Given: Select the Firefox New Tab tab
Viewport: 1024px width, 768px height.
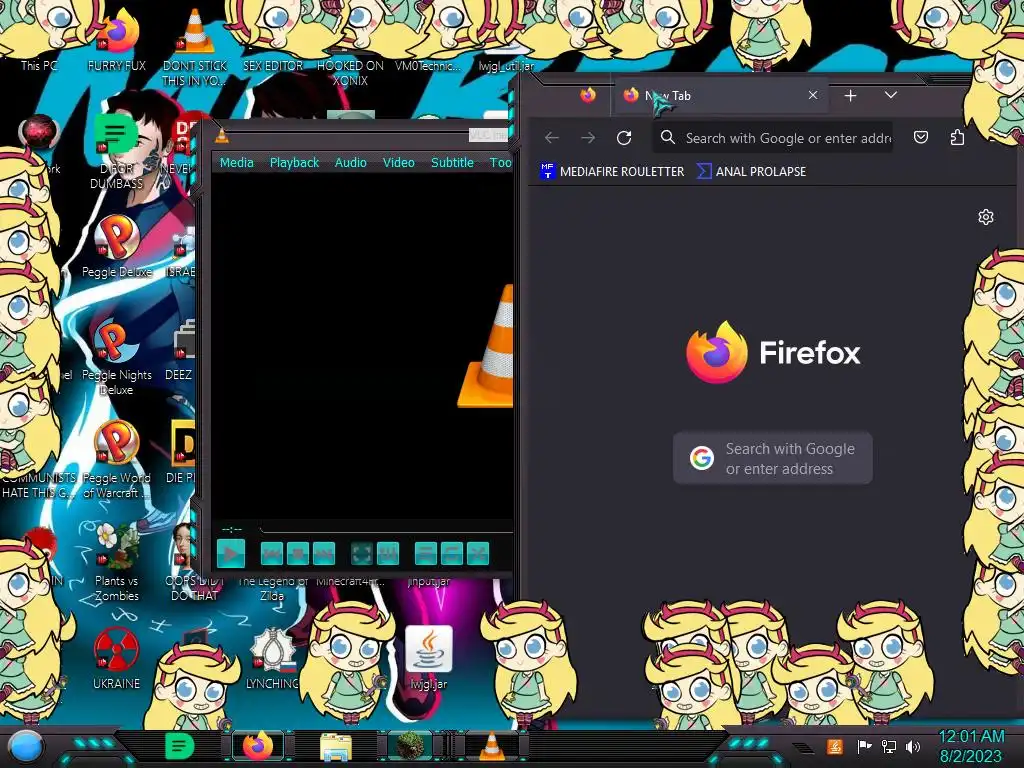Looking at the screenshot, I should click(720, 95).
